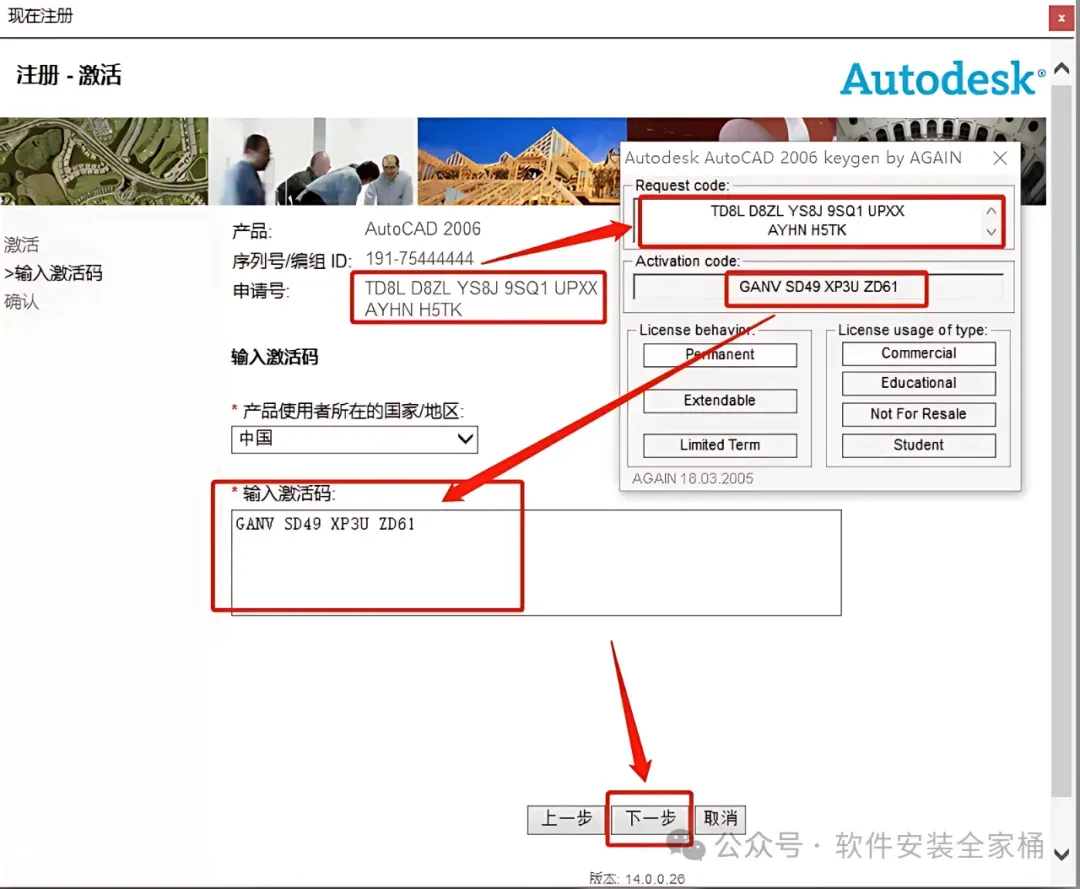Close the registration window with red X
The height and width of the screenshot is (889, 1080).
tap(1061, 19)
